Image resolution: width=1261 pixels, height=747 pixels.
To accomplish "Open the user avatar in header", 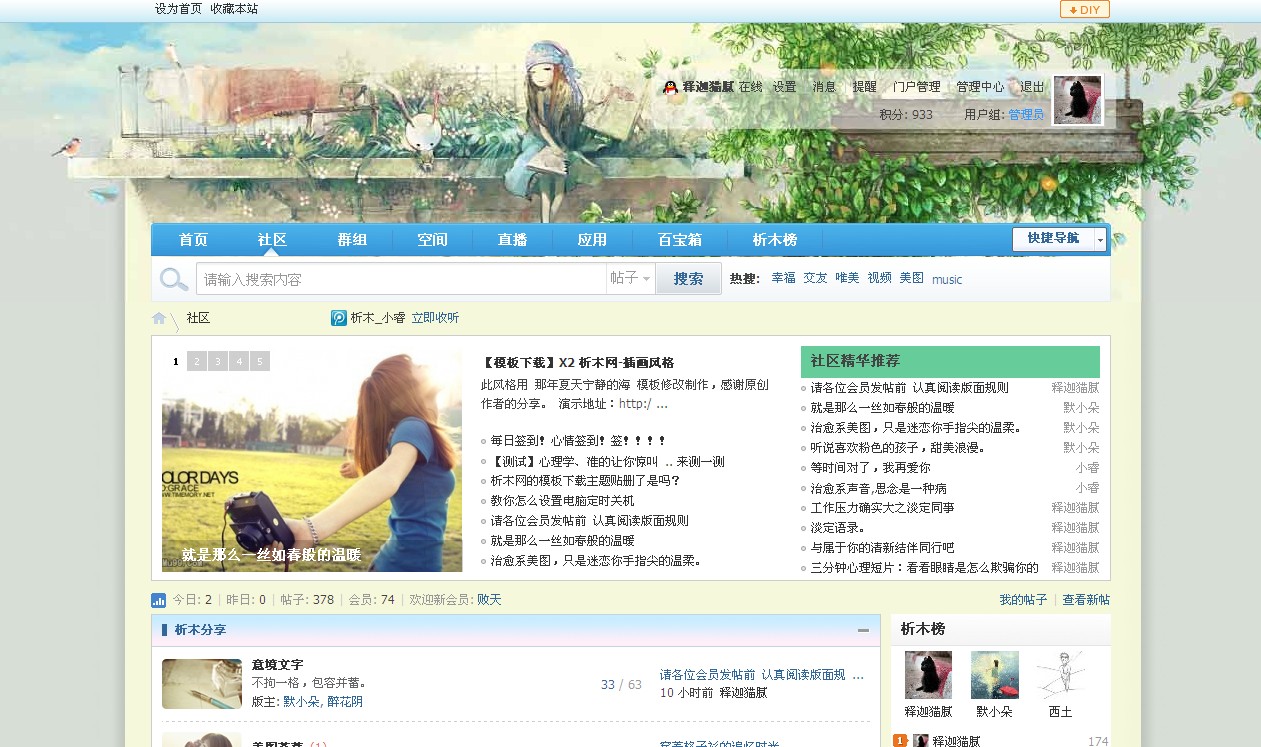I will tap(1078, 100).
